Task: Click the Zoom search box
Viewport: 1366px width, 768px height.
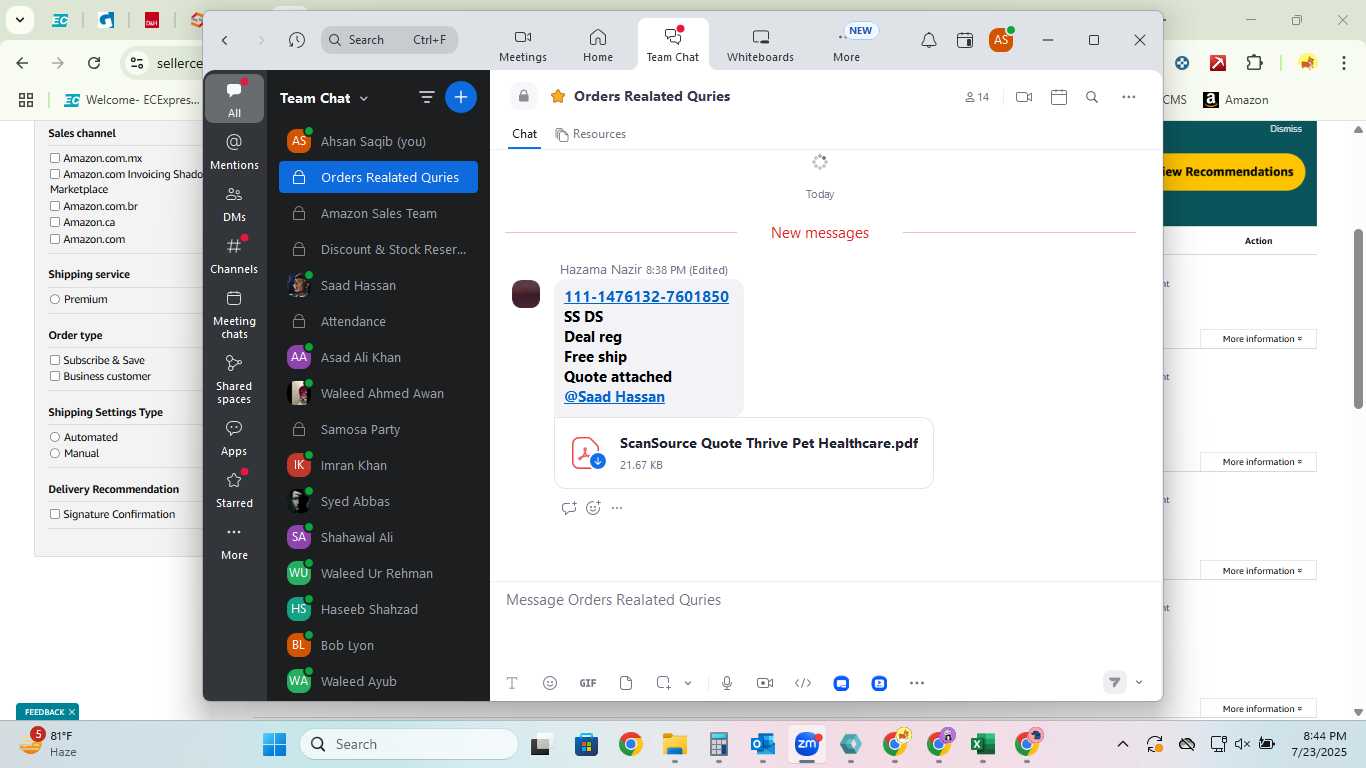Action: pos(390,40)
